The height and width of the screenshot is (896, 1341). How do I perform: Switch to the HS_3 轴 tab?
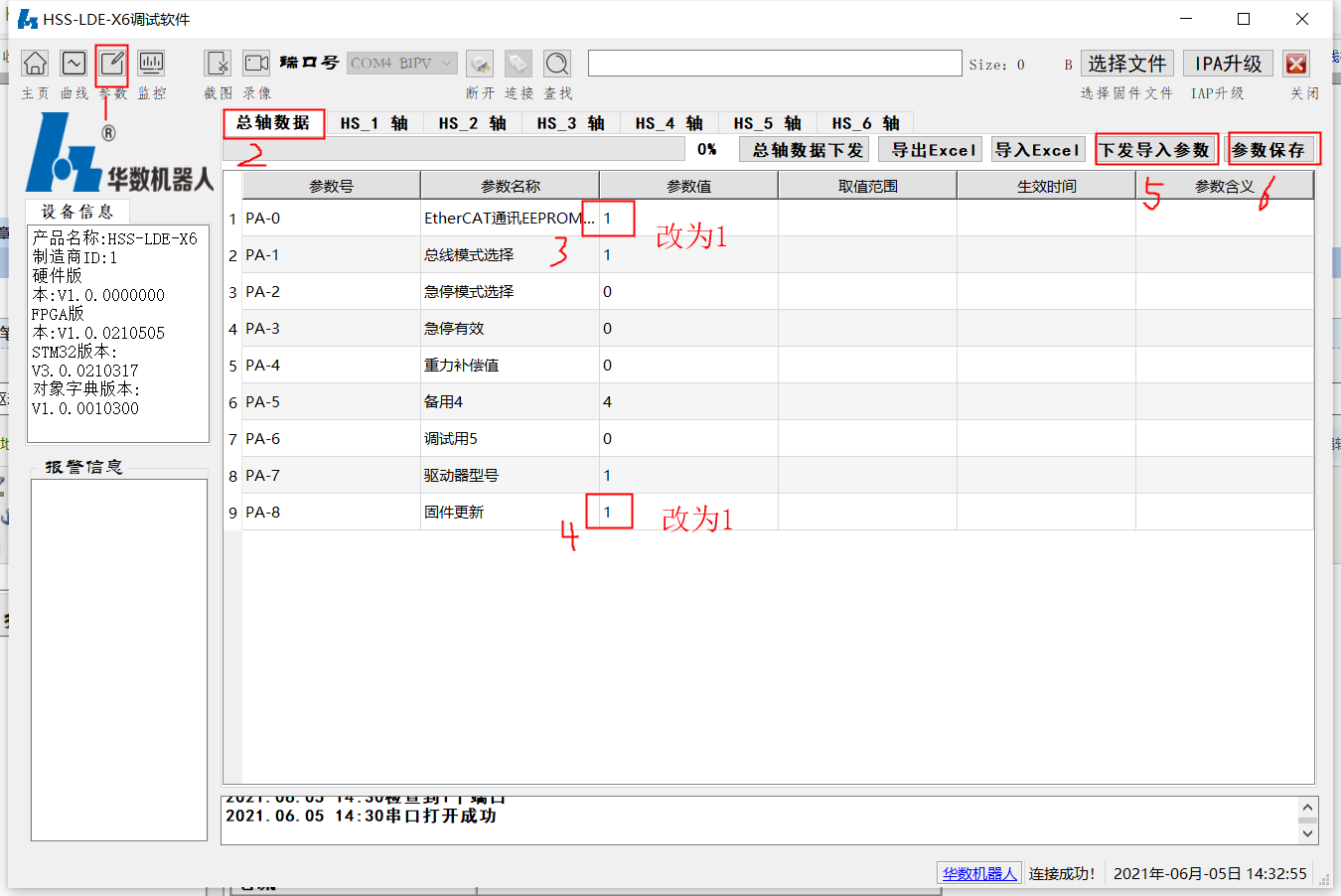coord(570,123)
